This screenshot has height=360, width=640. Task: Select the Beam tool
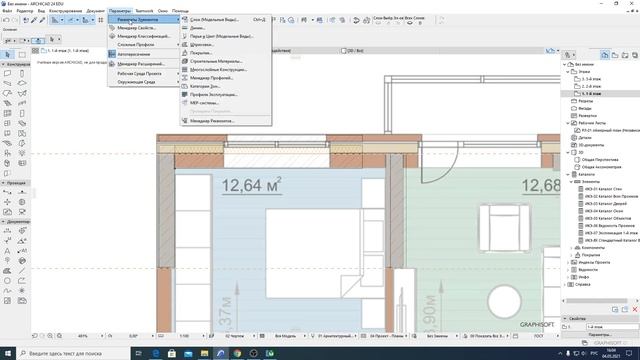[7, 83]
